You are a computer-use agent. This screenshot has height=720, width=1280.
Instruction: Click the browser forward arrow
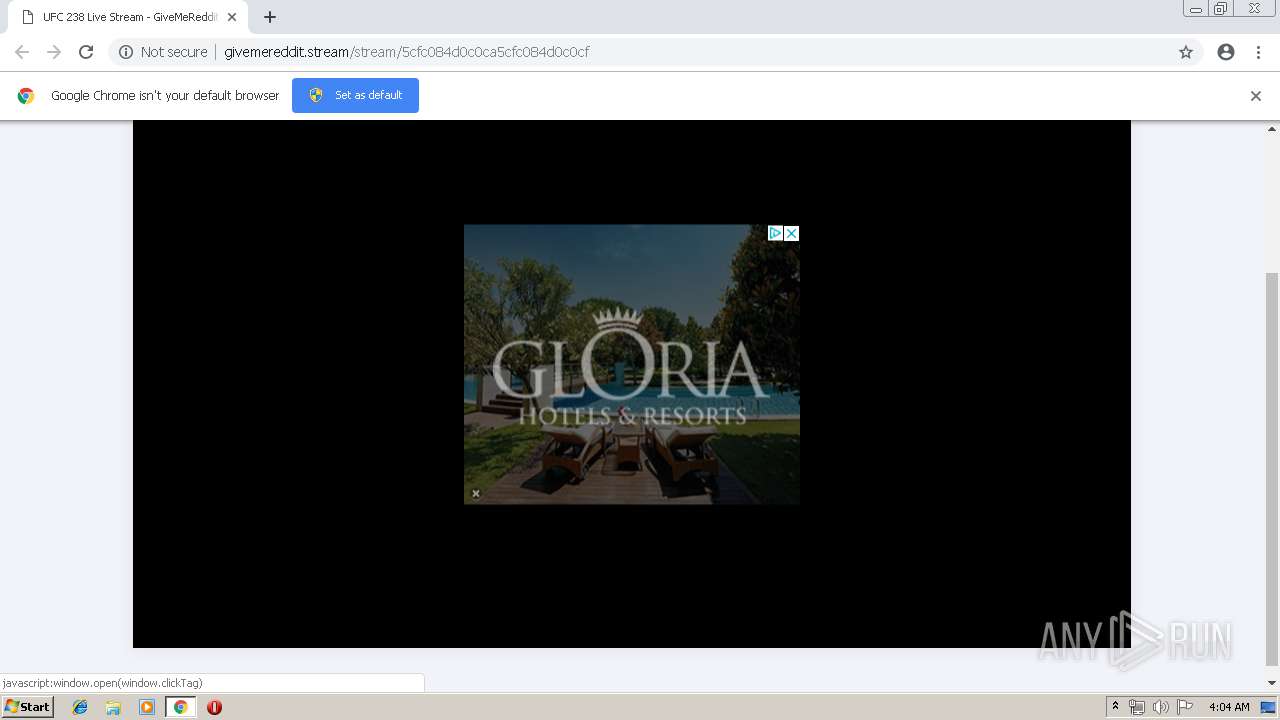(54, 52)
